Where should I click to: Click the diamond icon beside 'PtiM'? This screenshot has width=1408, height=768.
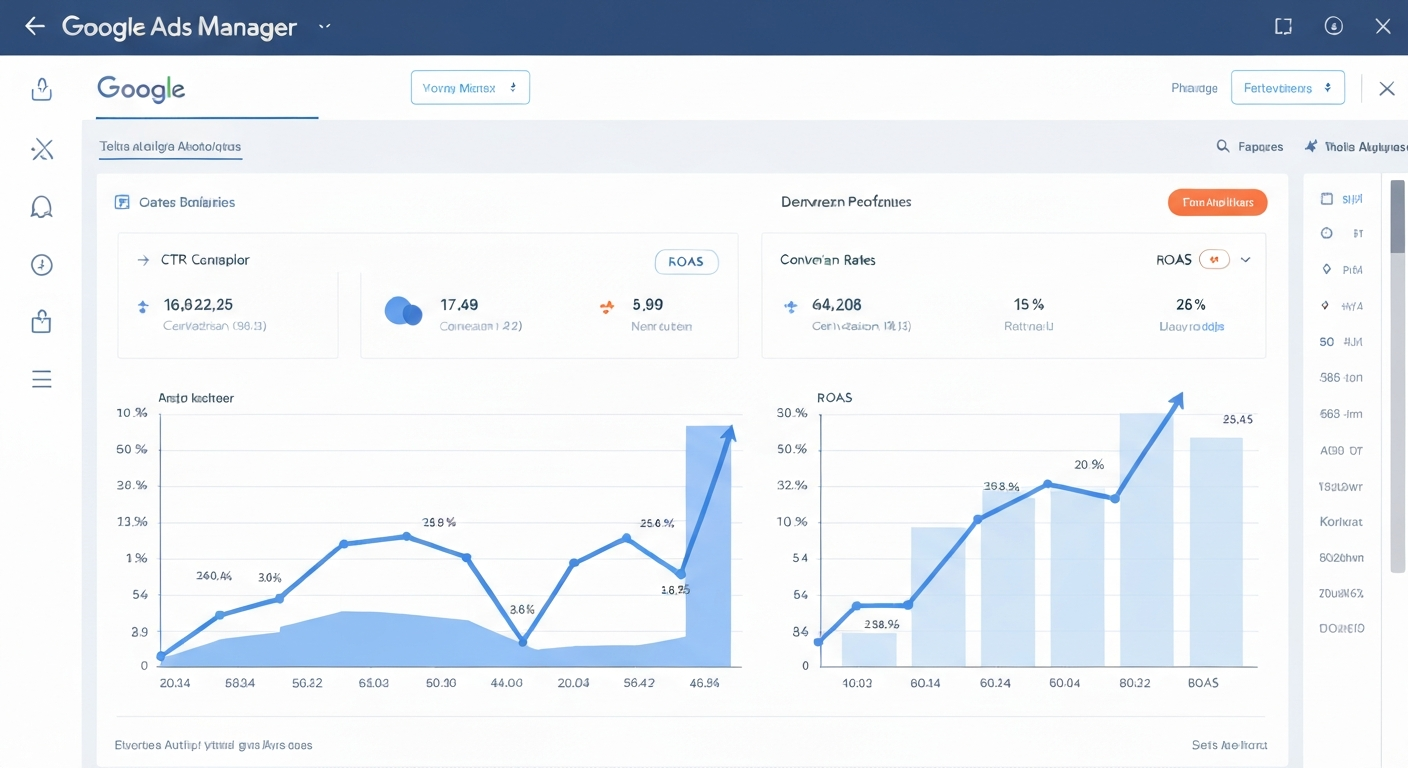point(1327,269)
